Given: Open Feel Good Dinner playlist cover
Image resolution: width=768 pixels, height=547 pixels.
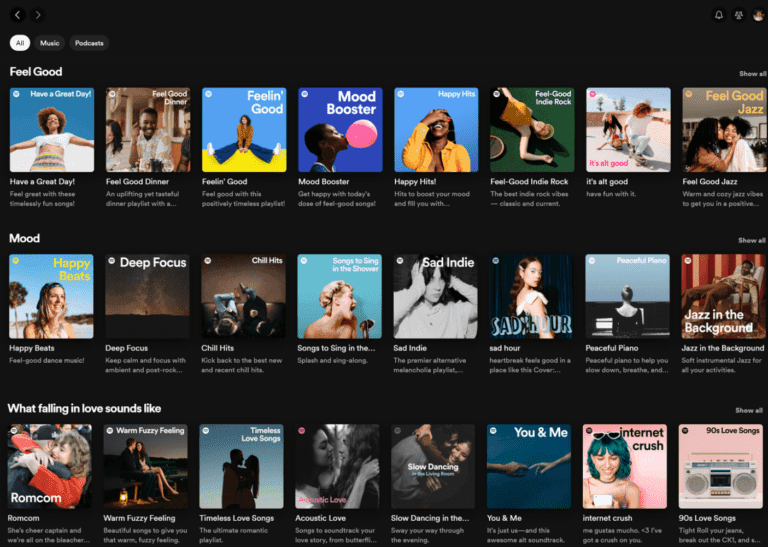Looking at the screenshot, I should [148, 130].
